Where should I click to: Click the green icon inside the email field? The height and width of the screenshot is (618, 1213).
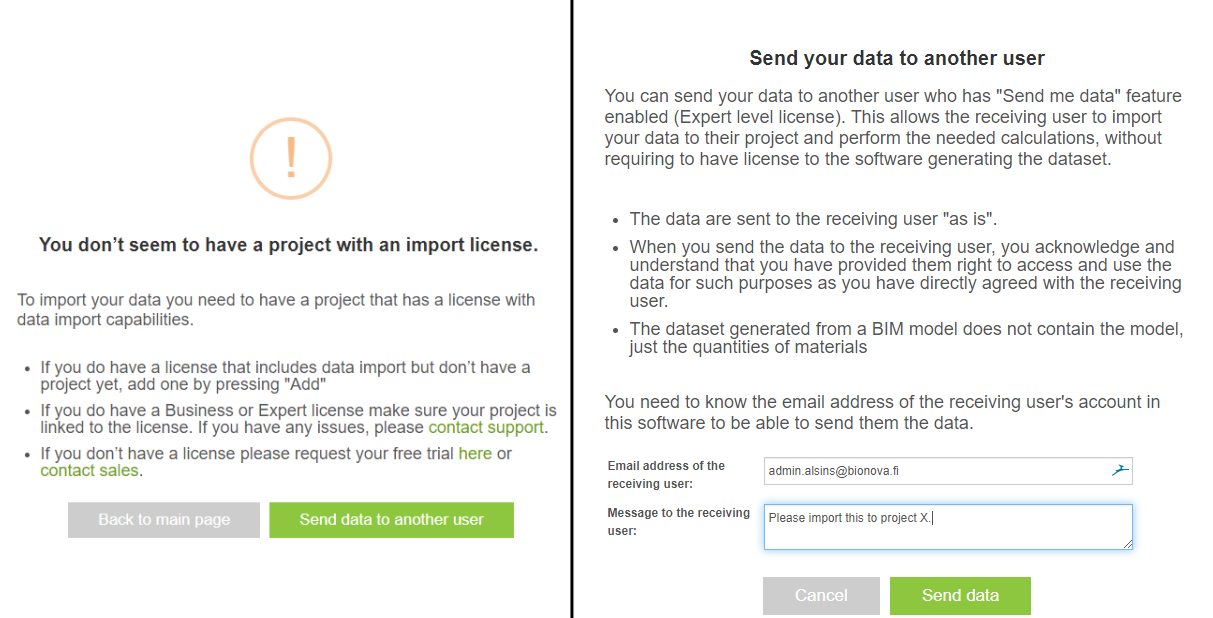[x=1120, y=470]
